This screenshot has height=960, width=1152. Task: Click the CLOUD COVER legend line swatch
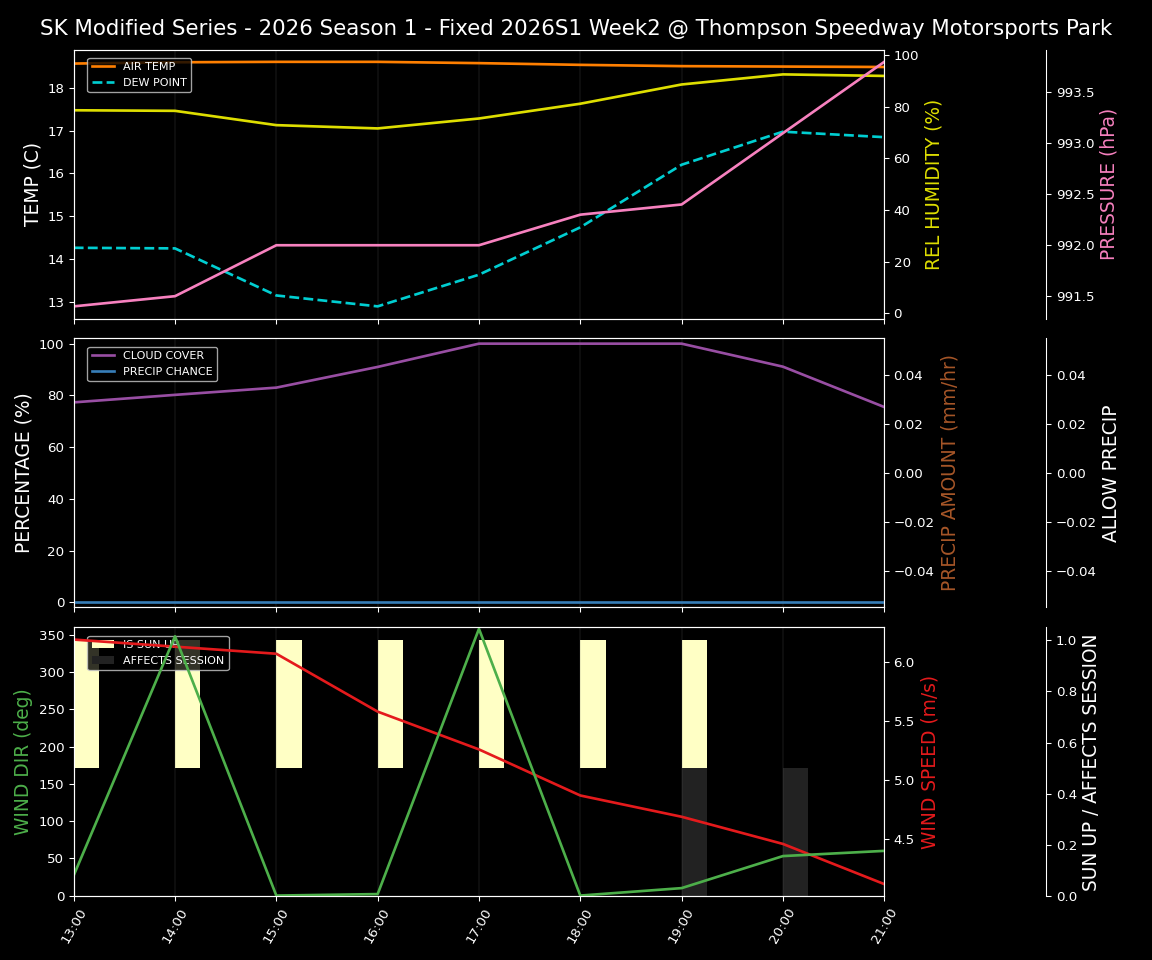tap(104, 355)
